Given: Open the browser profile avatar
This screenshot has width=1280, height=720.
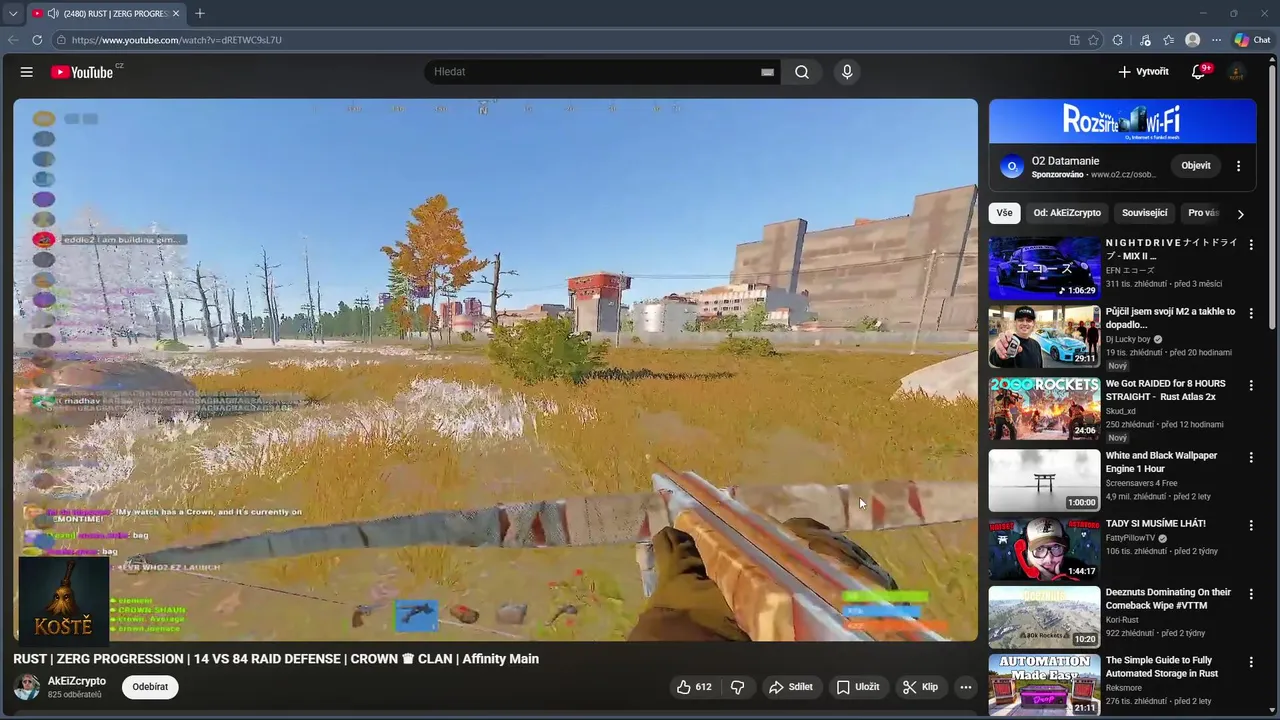Looking at the screenshot, I should point(1192,40).
